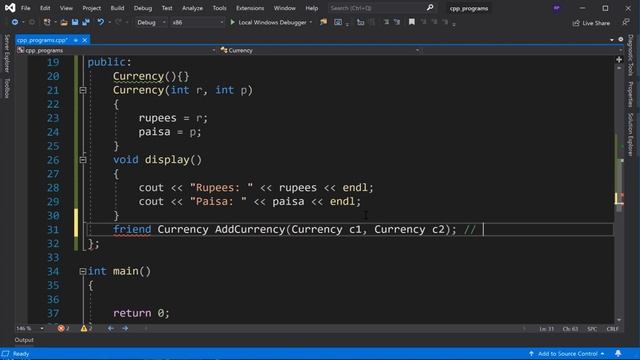This screenshot has width=640, height=360.
Task: Click the Save All toolbar icon
Action: 86,22
